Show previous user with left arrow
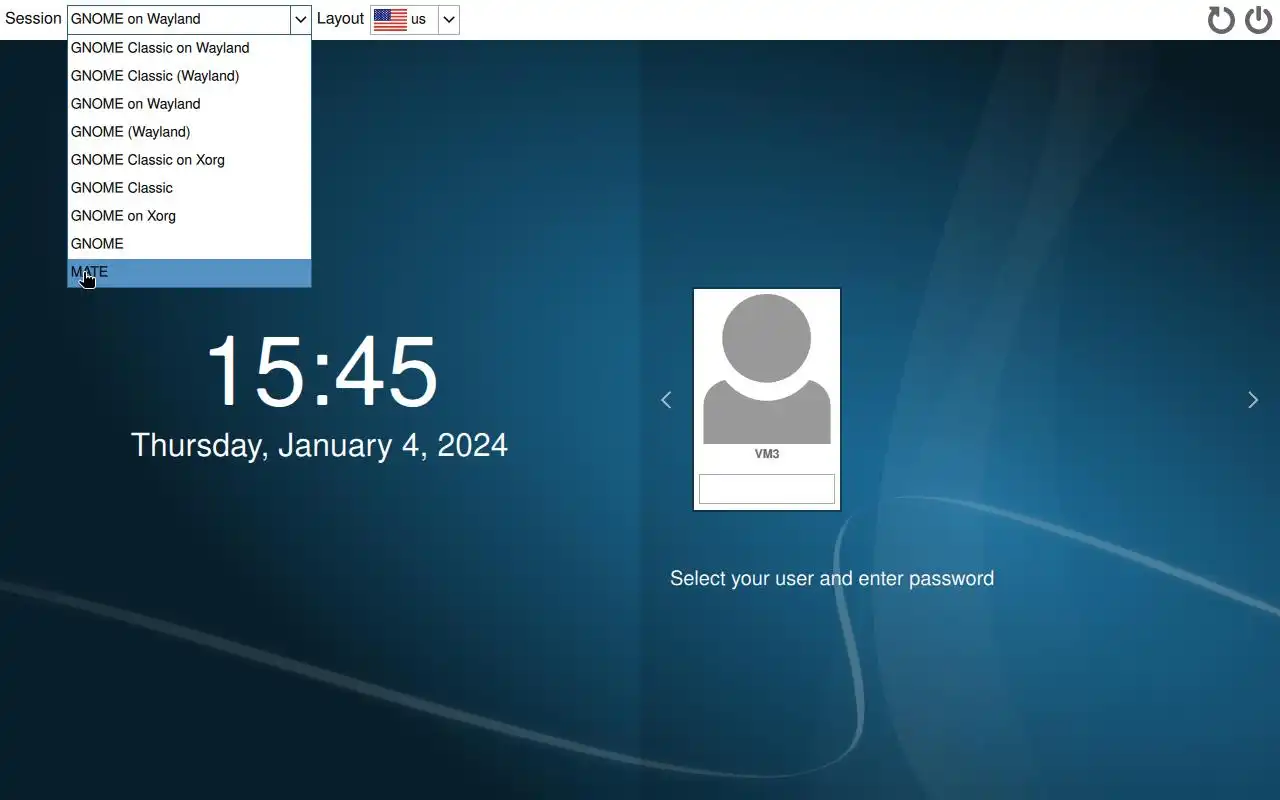 tap(666, 400)
